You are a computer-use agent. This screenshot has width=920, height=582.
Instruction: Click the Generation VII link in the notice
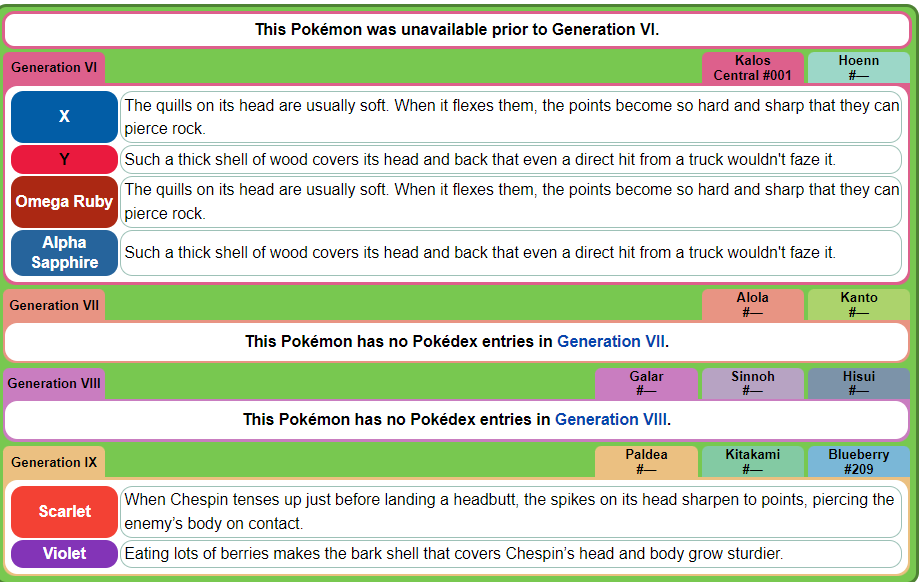tap(611, 341)
